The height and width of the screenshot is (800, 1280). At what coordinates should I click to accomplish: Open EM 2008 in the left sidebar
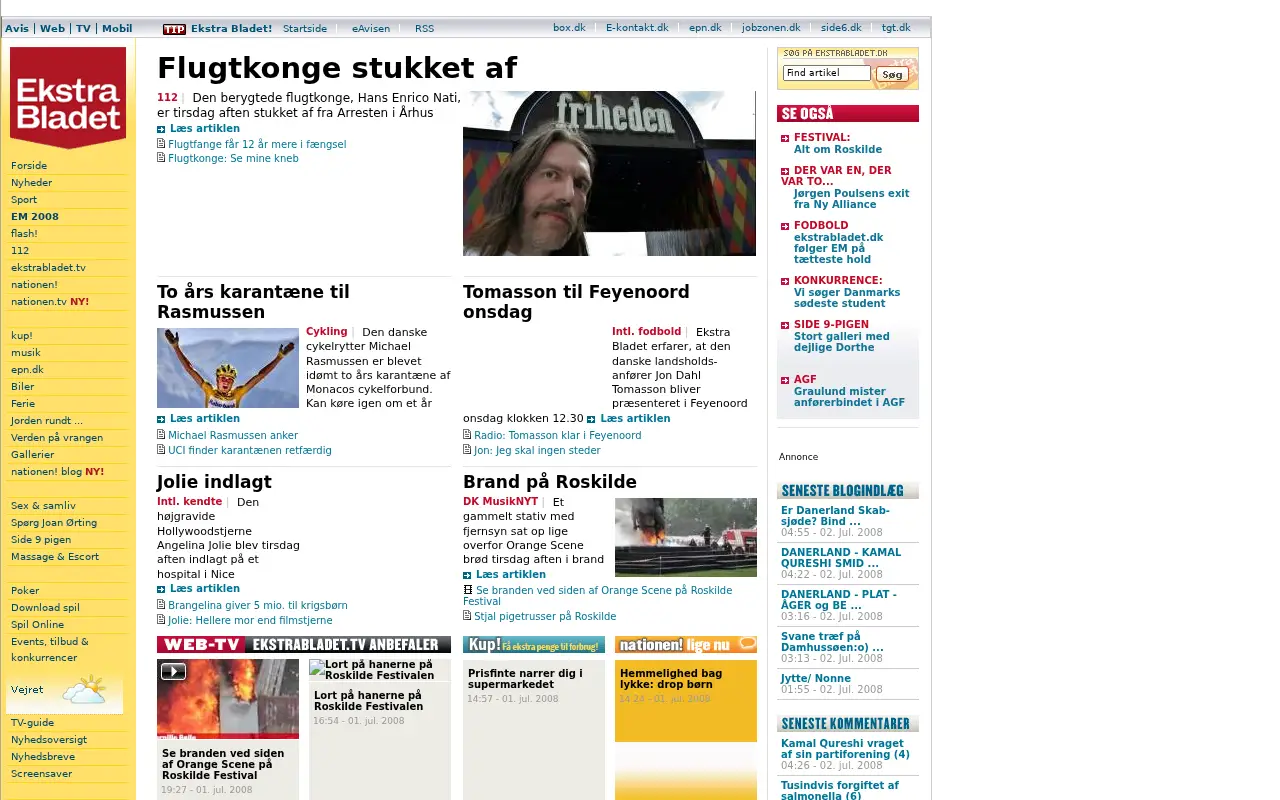coord(35,217)
